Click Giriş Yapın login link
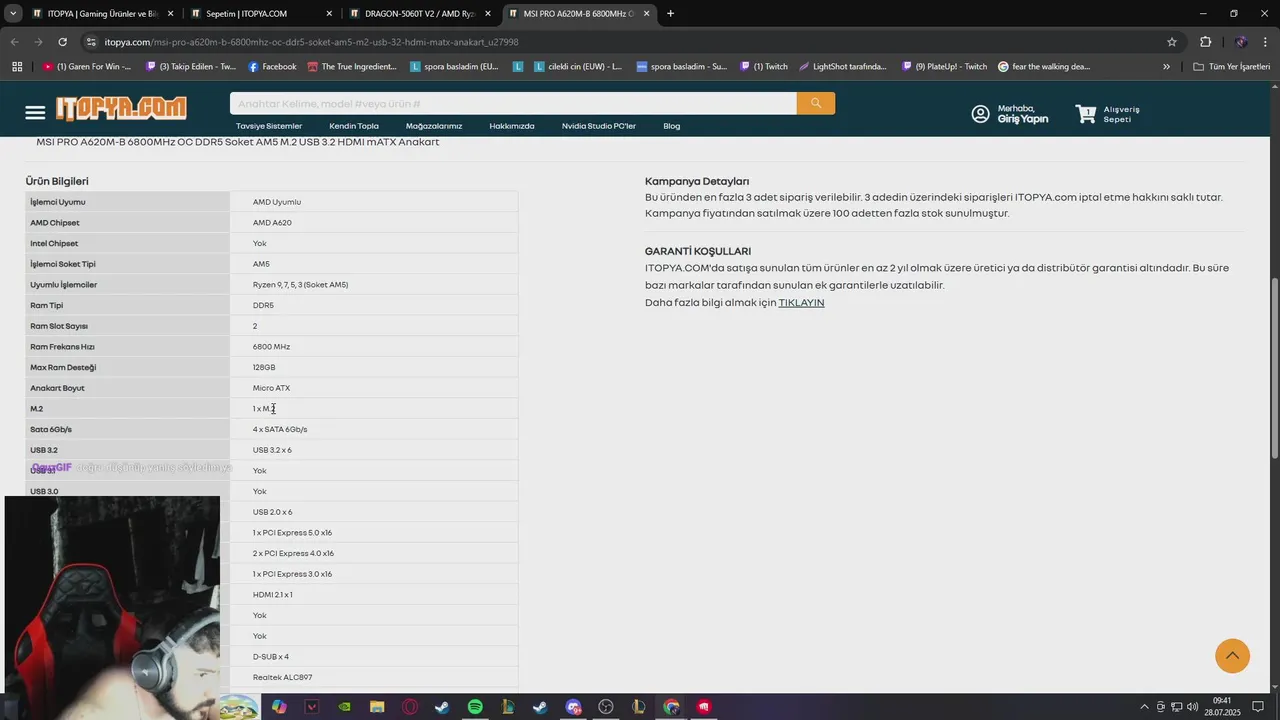Image resolution: width=1280 pixels, height=720 pixels. tap(1023, 119)
